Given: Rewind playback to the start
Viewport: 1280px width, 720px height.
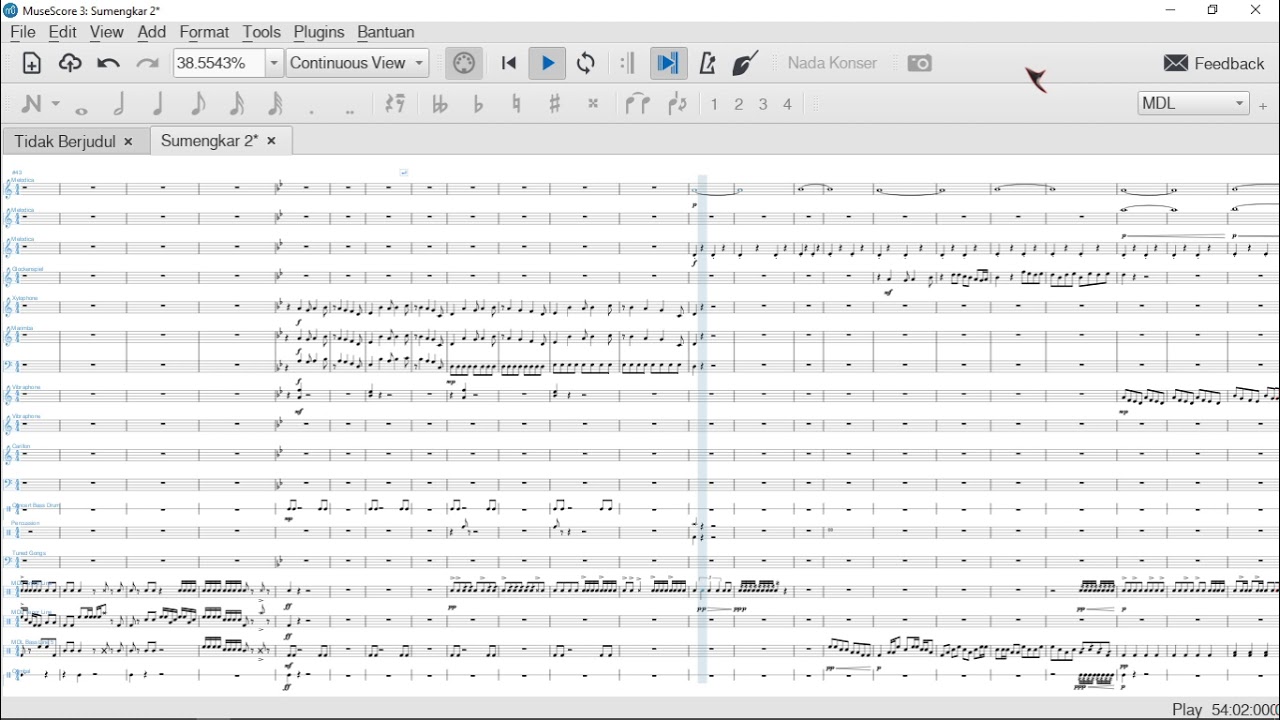Looking at the screenshot, I should (509, 64).
